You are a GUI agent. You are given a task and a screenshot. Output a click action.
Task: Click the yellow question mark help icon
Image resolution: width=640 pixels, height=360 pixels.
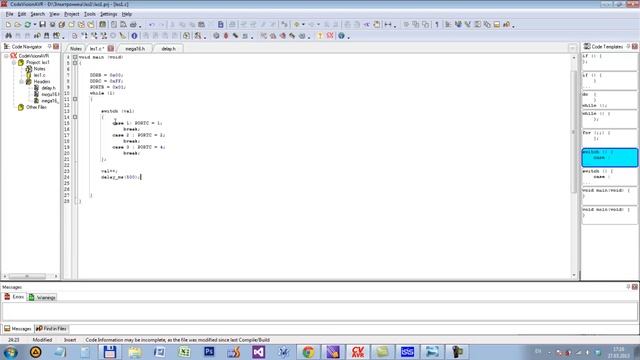(320, 36)
